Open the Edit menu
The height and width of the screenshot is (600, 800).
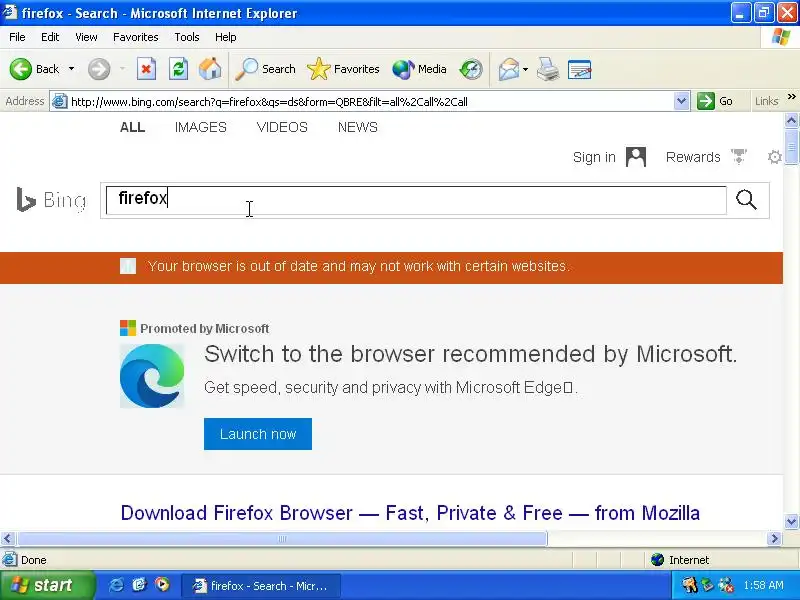click(50, 37)
